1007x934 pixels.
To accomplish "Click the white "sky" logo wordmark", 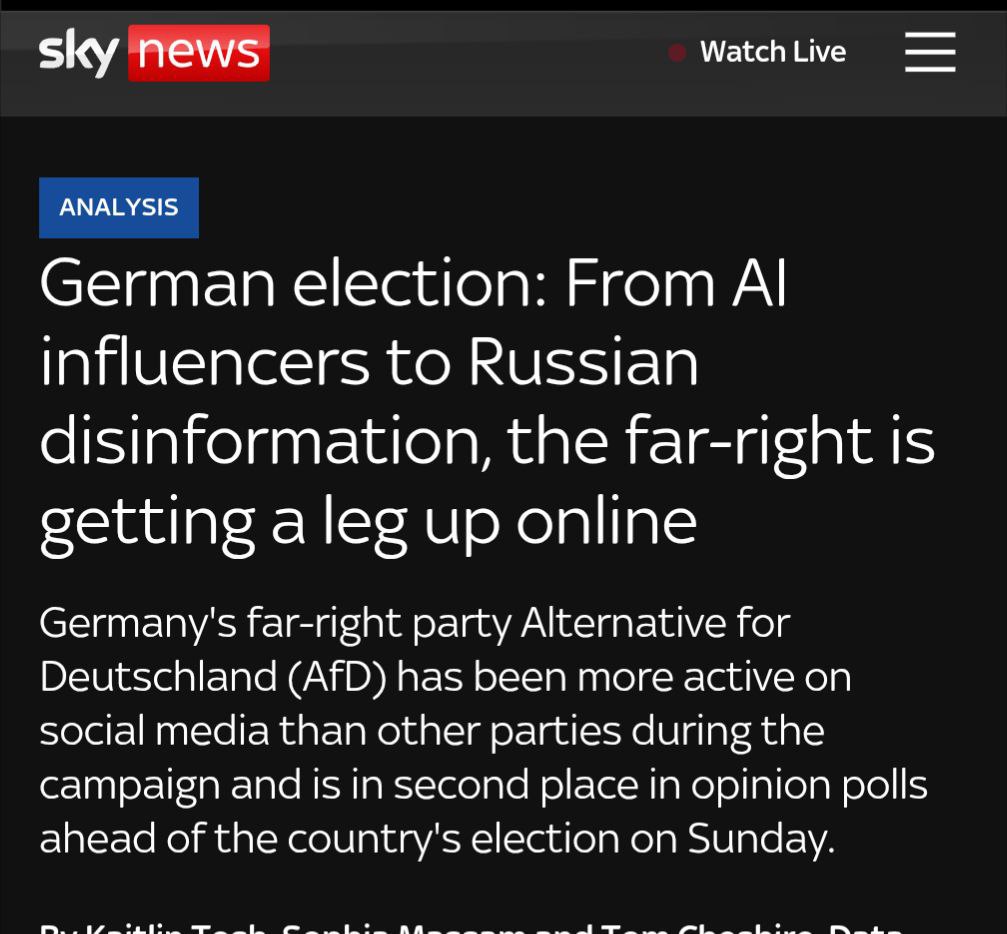I will [x=79, y=53].
